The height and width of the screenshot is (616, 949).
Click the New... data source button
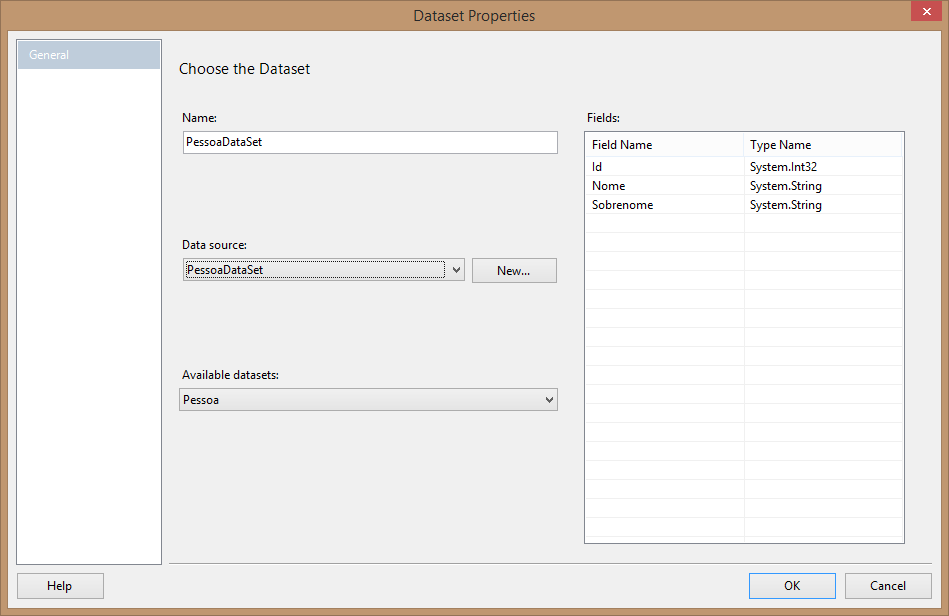[x=513, y=271]
